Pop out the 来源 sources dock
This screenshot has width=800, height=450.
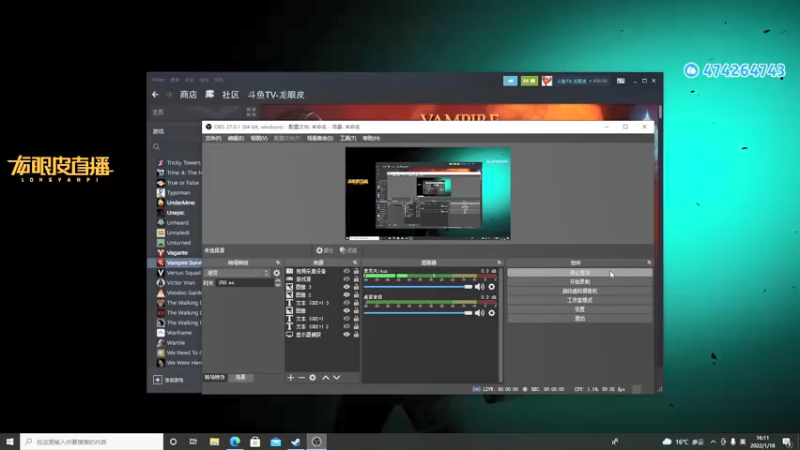click(x=355, y=263)
